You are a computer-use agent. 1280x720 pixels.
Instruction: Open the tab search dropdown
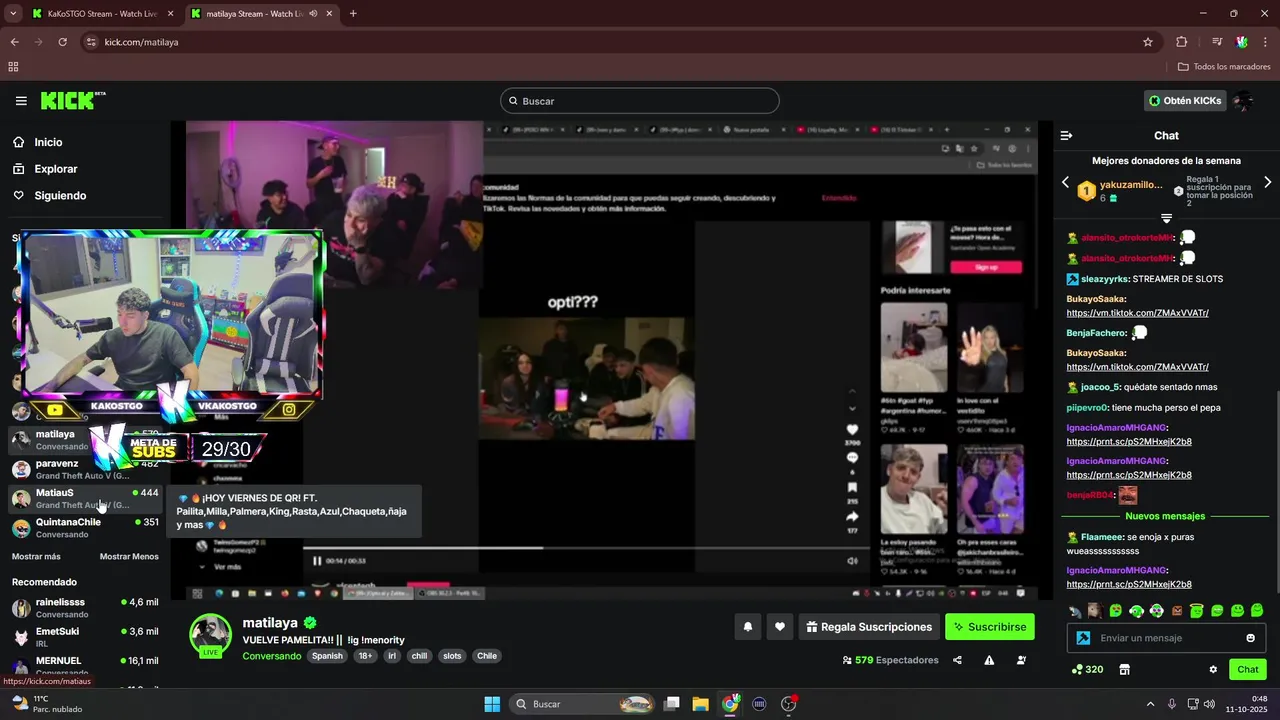(13, 14)
